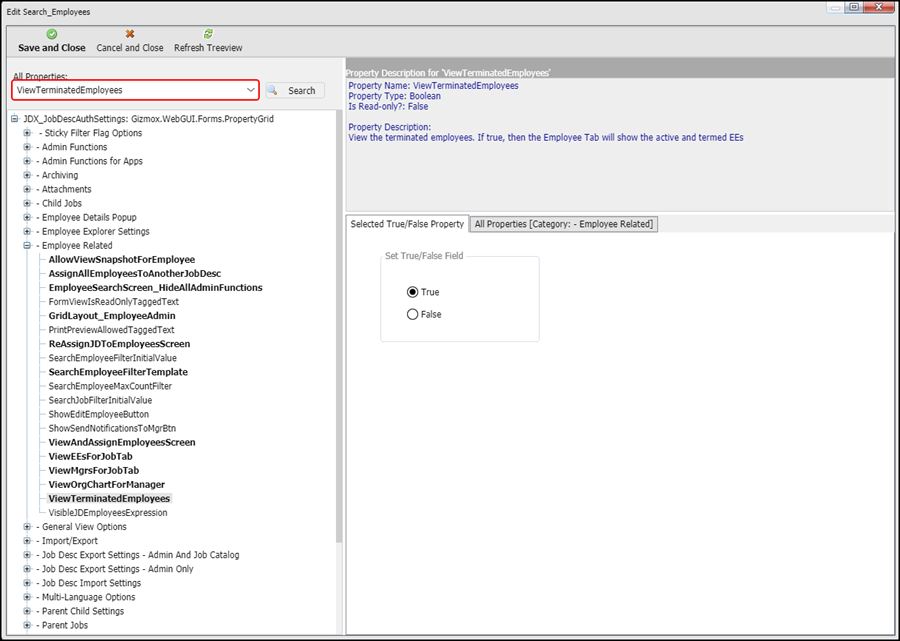900x641 pixels.
Task: Select ViewAndAssignEmployeesScreen property
Action: coord(122,442)
